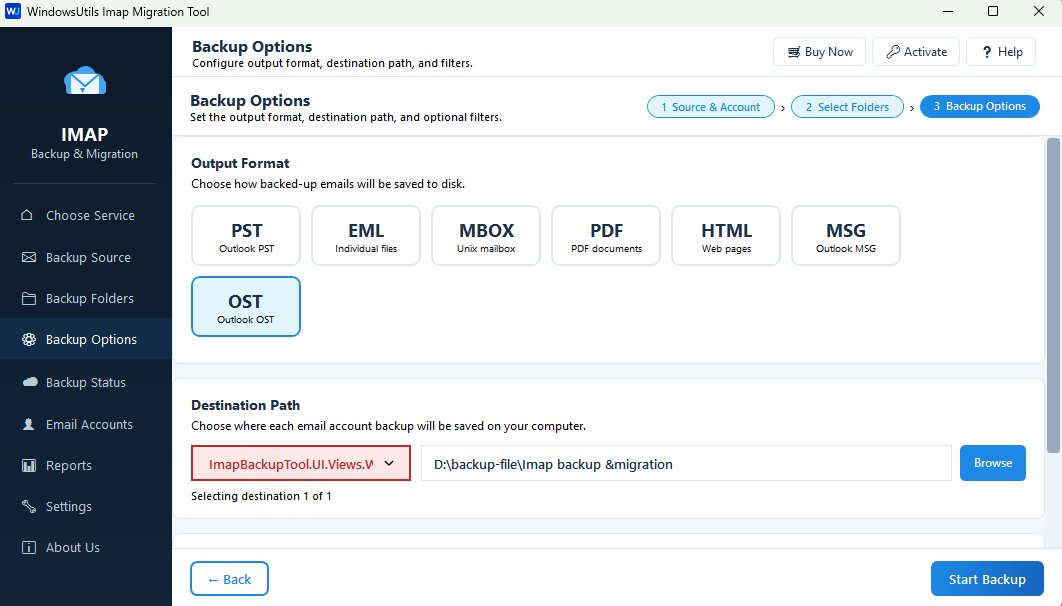Click the destination path input field
Viewport: 1062px width, 606px height.
click(686, 463)
